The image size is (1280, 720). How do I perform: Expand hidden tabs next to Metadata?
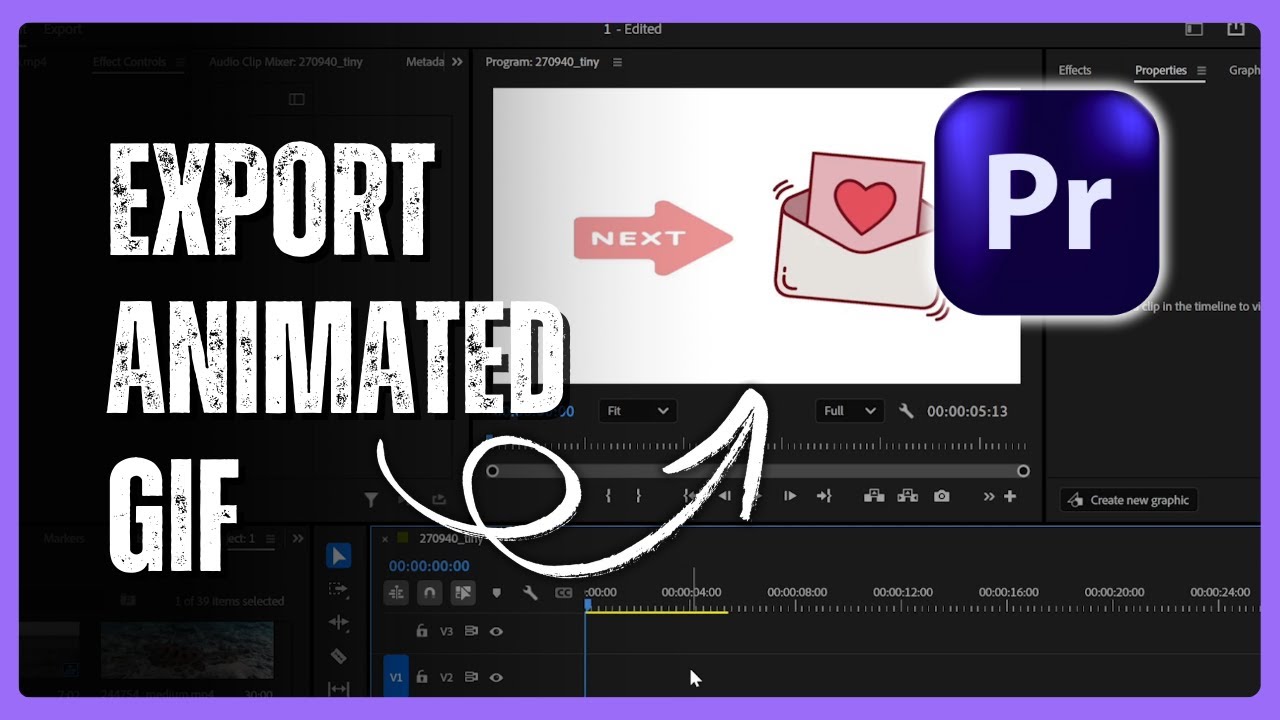[457, 62]
